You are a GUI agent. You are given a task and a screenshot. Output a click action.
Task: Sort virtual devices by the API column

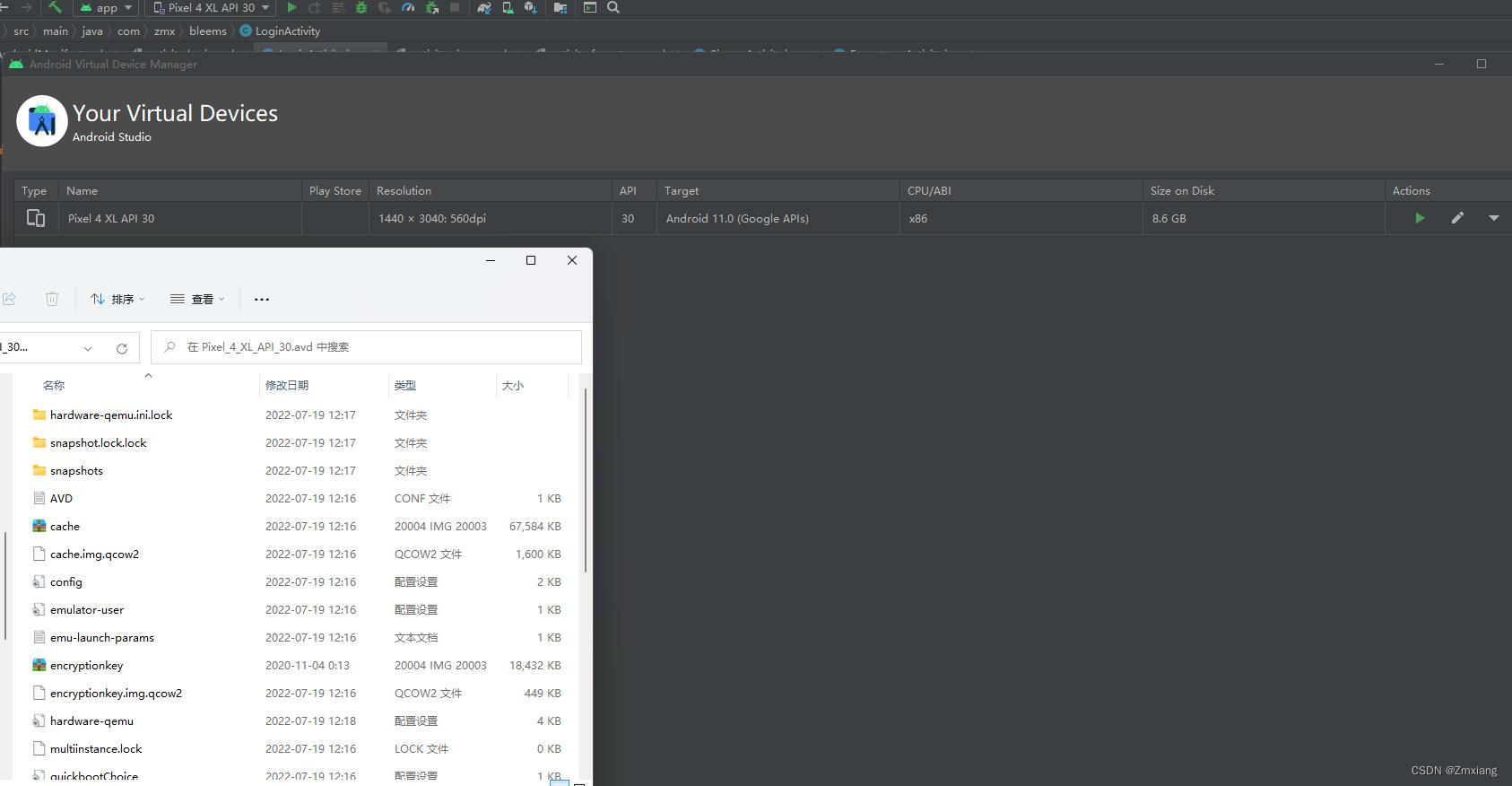click(634, 190)
